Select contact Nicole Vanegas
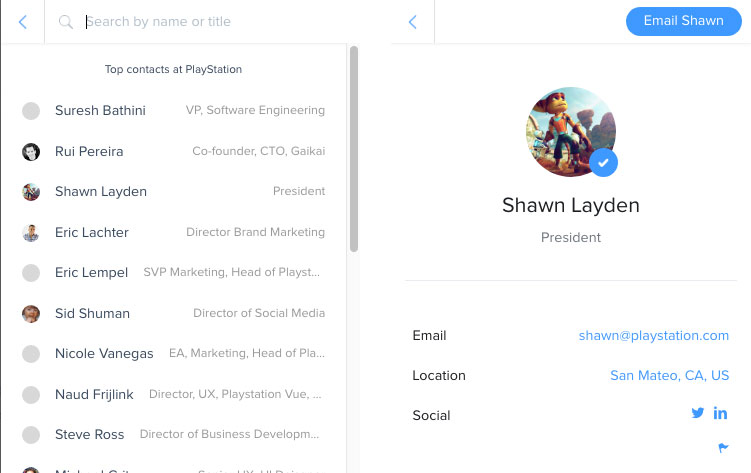Image resolution: width=751 pixels, height=473 pixels. 173,353
